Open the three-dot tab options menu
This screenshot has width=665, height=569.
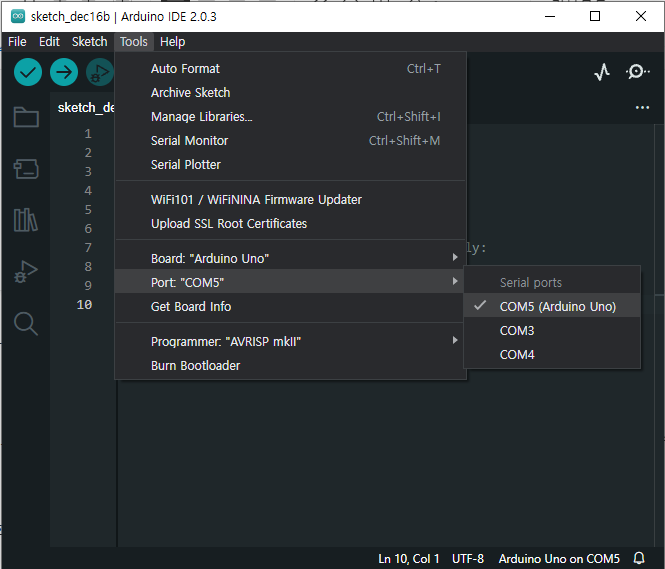point(642,108)
